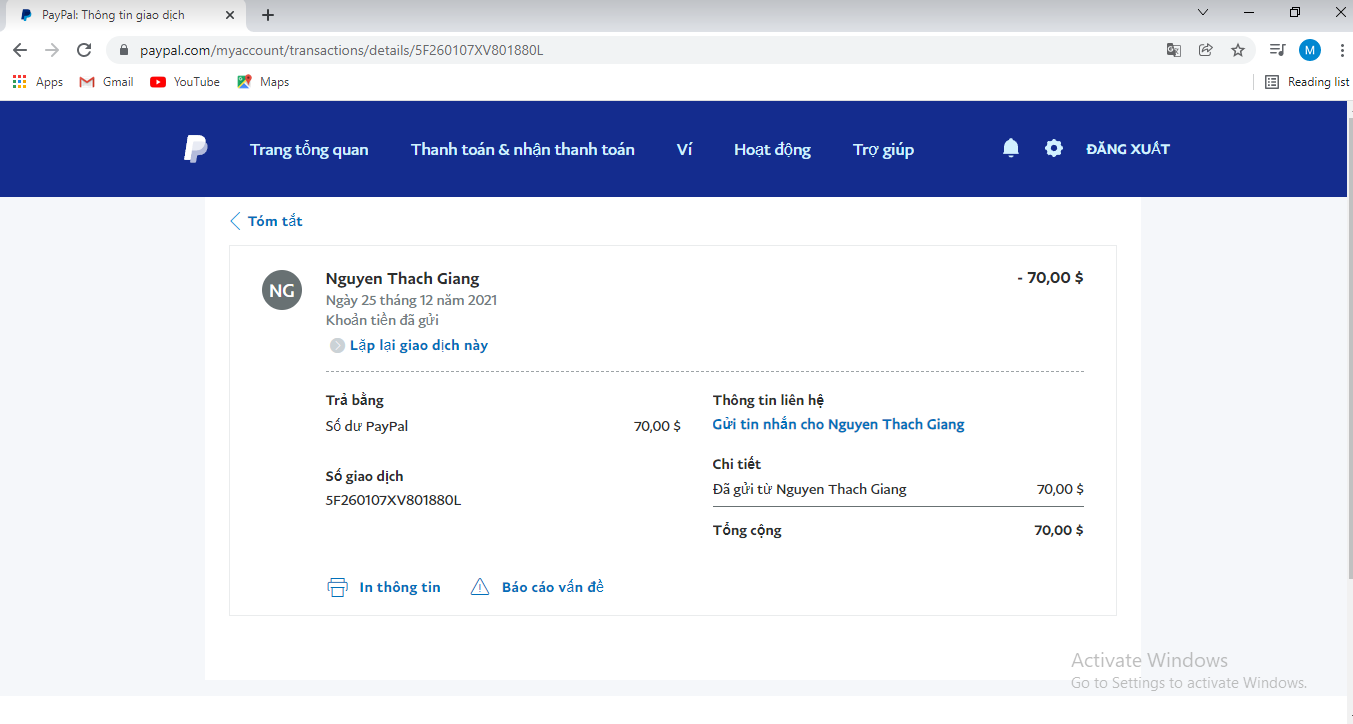Open the notifications bell
Viewport: 1353px width, 724px height.
pos(1011,149)
